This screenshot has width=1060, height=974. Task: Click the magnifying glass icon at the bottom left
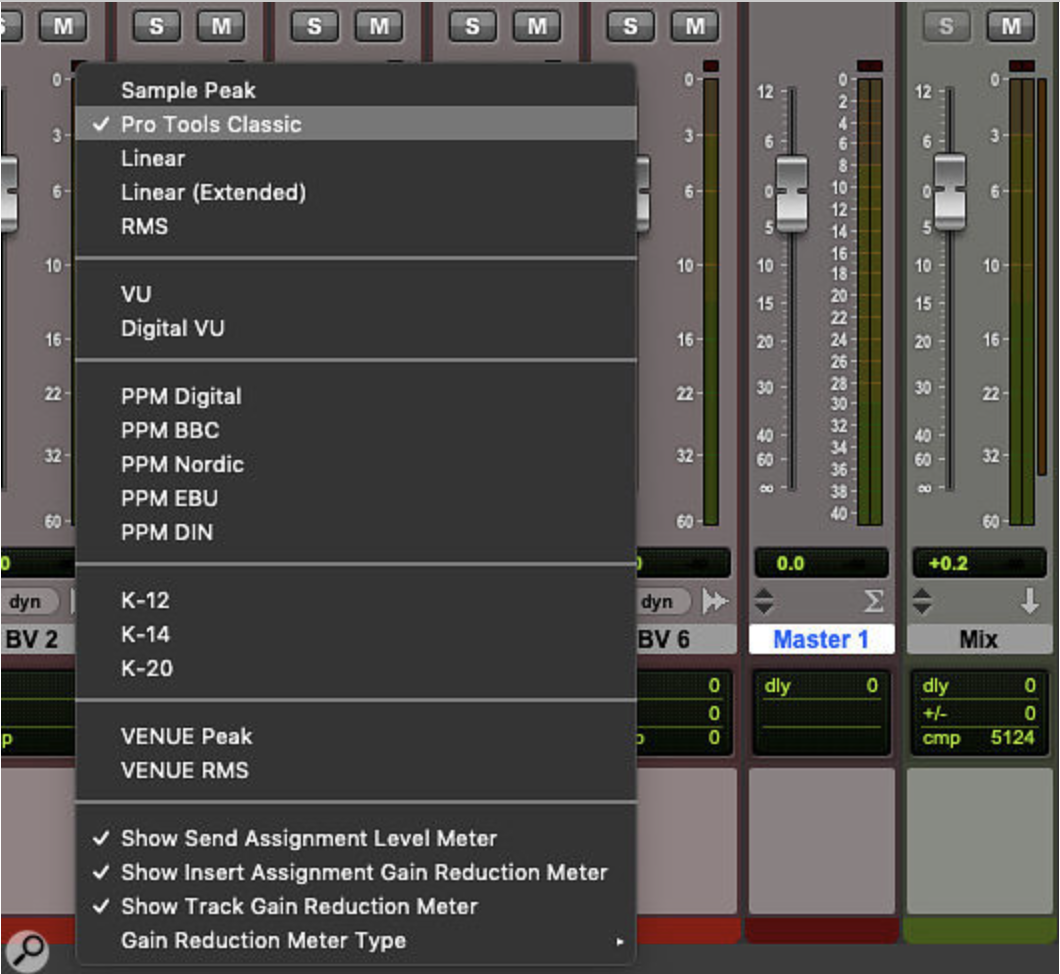[26, 950]
